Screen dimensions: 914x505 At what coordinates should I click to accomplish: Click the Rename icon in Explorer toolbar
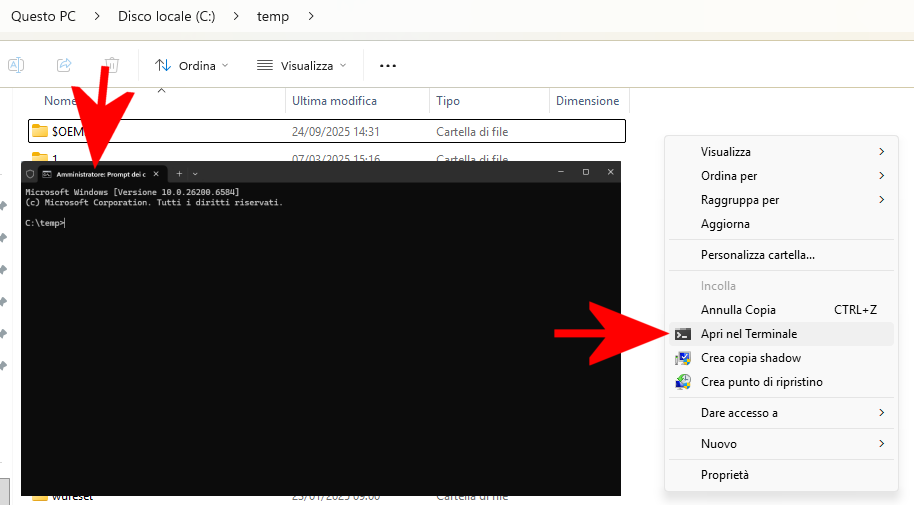[x=16, y=65]
